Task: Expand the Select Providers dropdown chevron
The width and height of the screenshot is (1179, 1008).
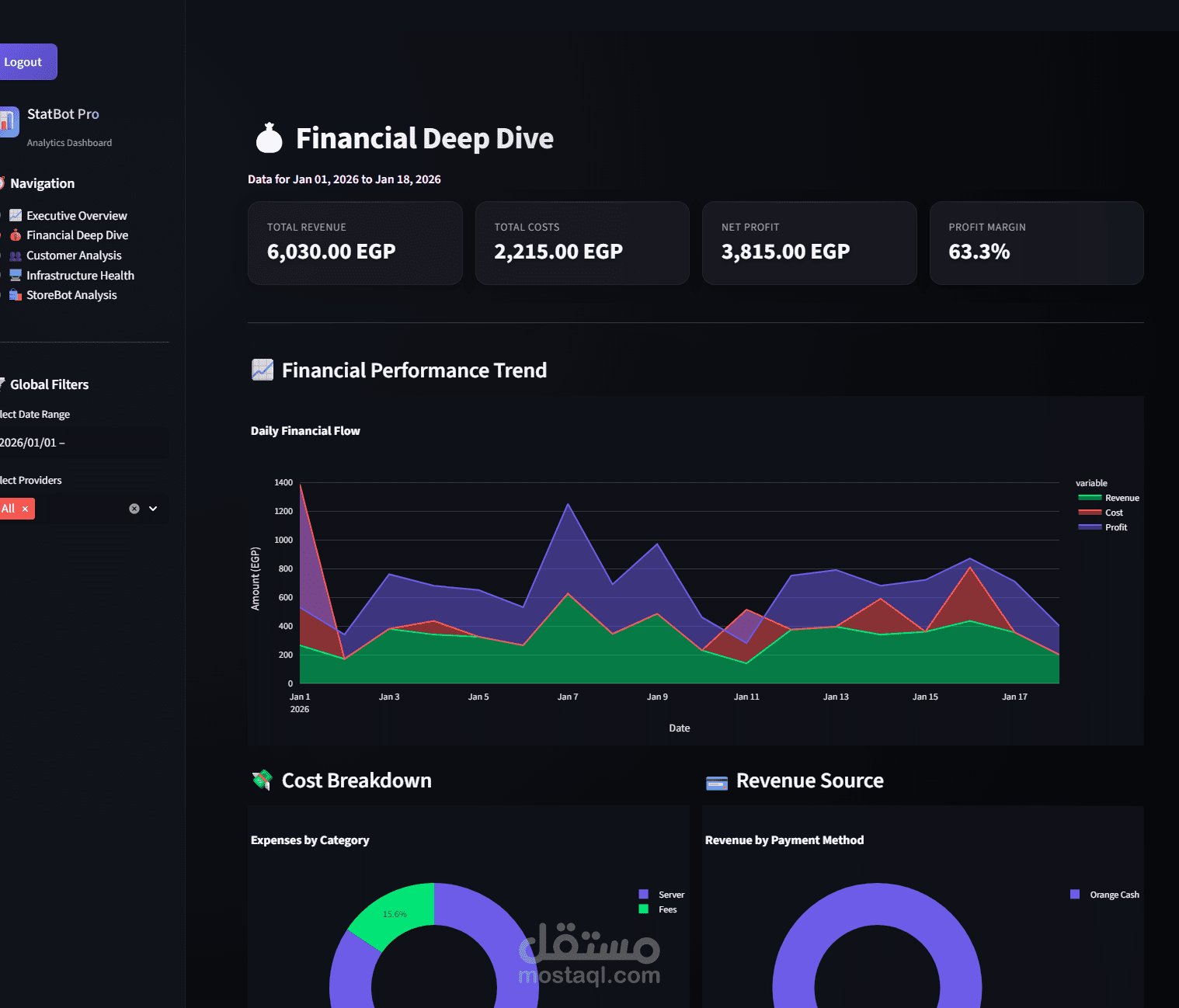Action: click(153, 509)
